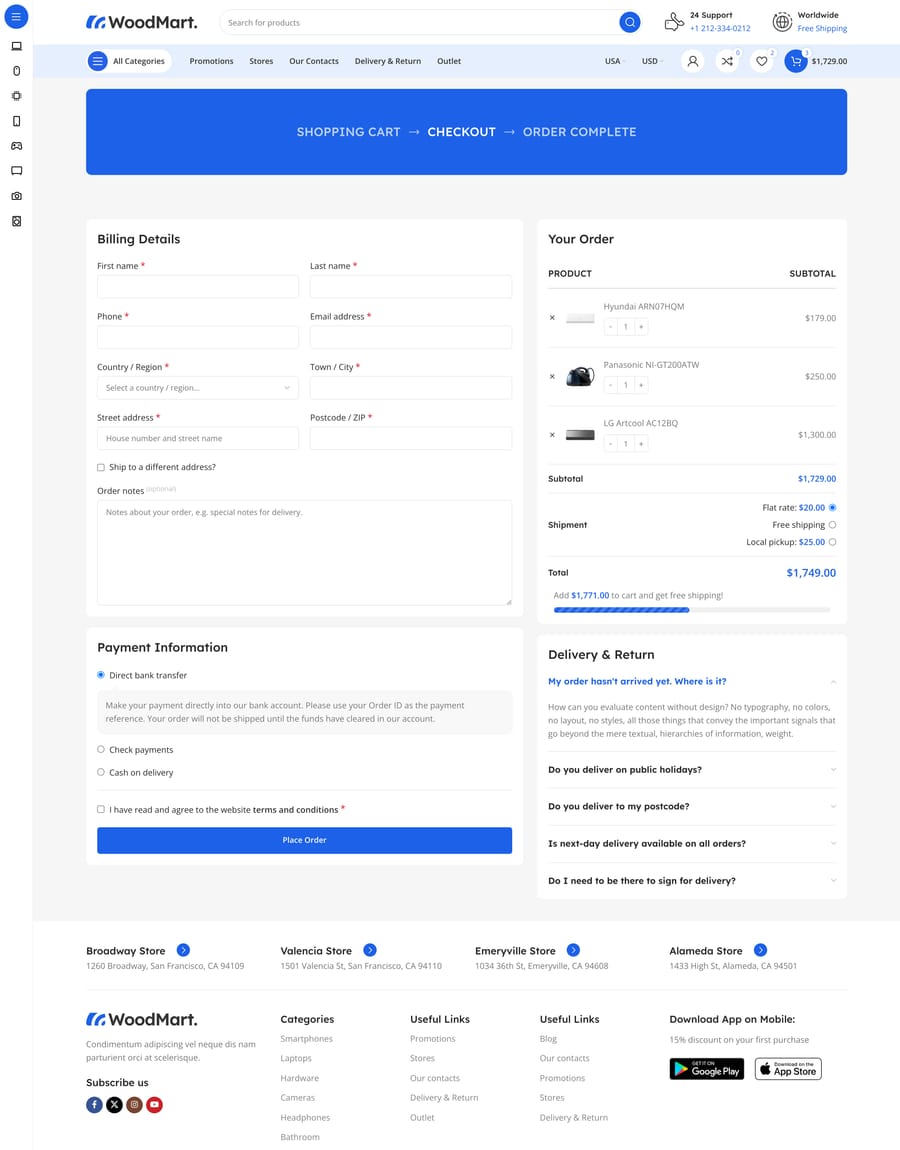Remove LG Artcool AC12BQ from order
The width and height of the screenshot is (900, 1150).
pyautogui.click(x=552, y=435)
